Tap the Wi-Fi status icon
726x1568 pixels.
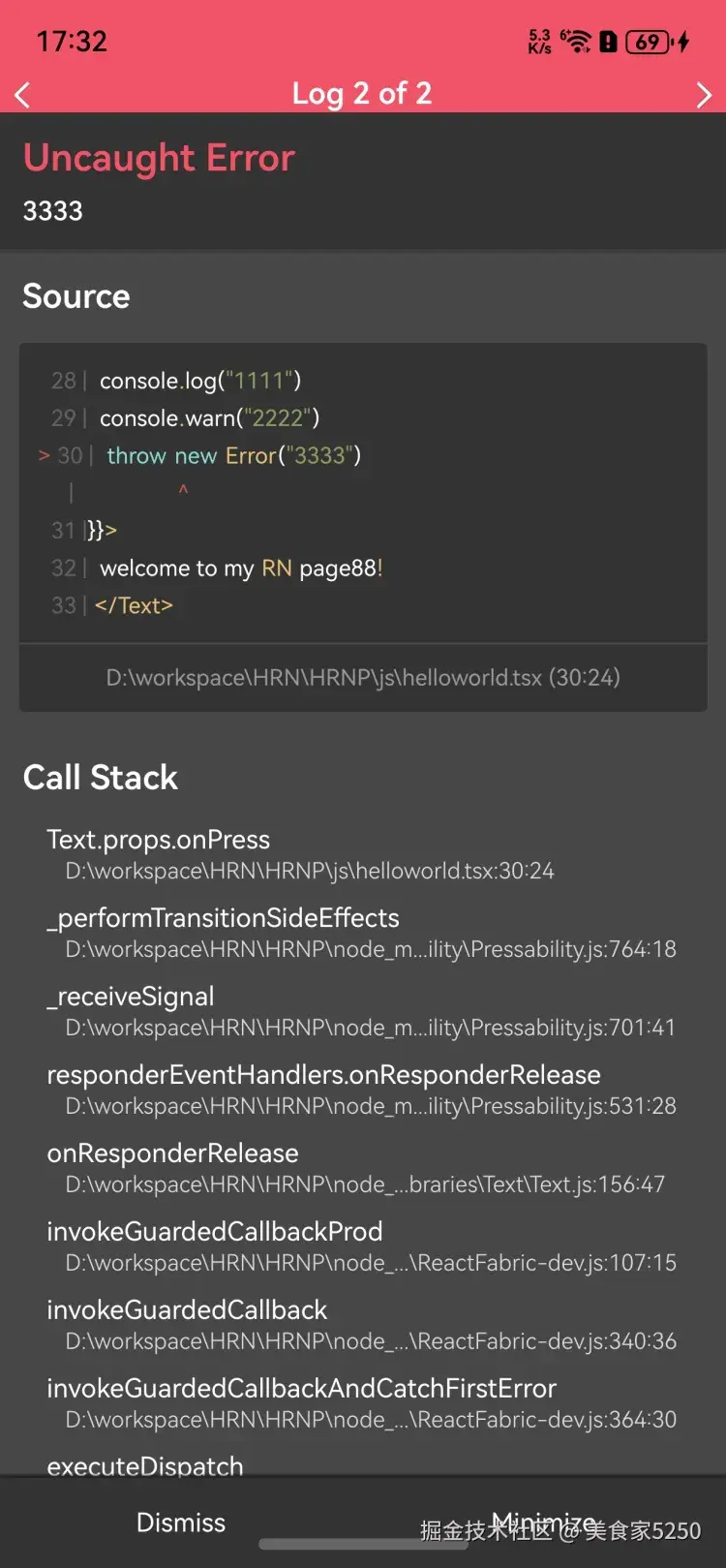pyautogui.click(x=577, y=42)
